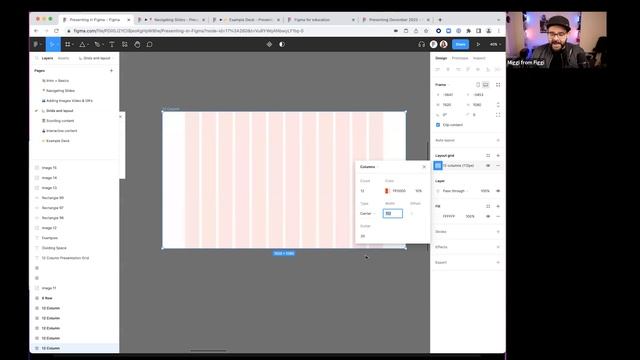Screen dimensions: 640x360
Task: Click the mask contrast icon
Action: pyautogui.click(x=282, y=44)
